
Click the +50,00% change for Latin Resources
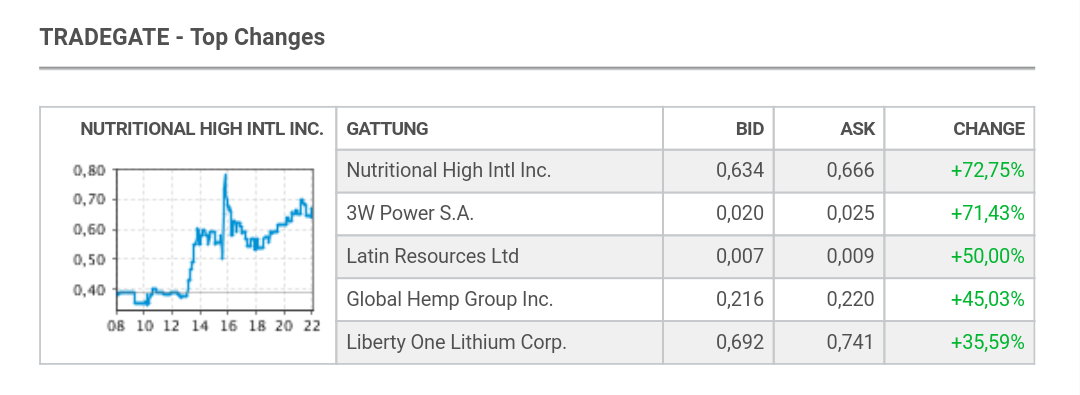point(988,256)
